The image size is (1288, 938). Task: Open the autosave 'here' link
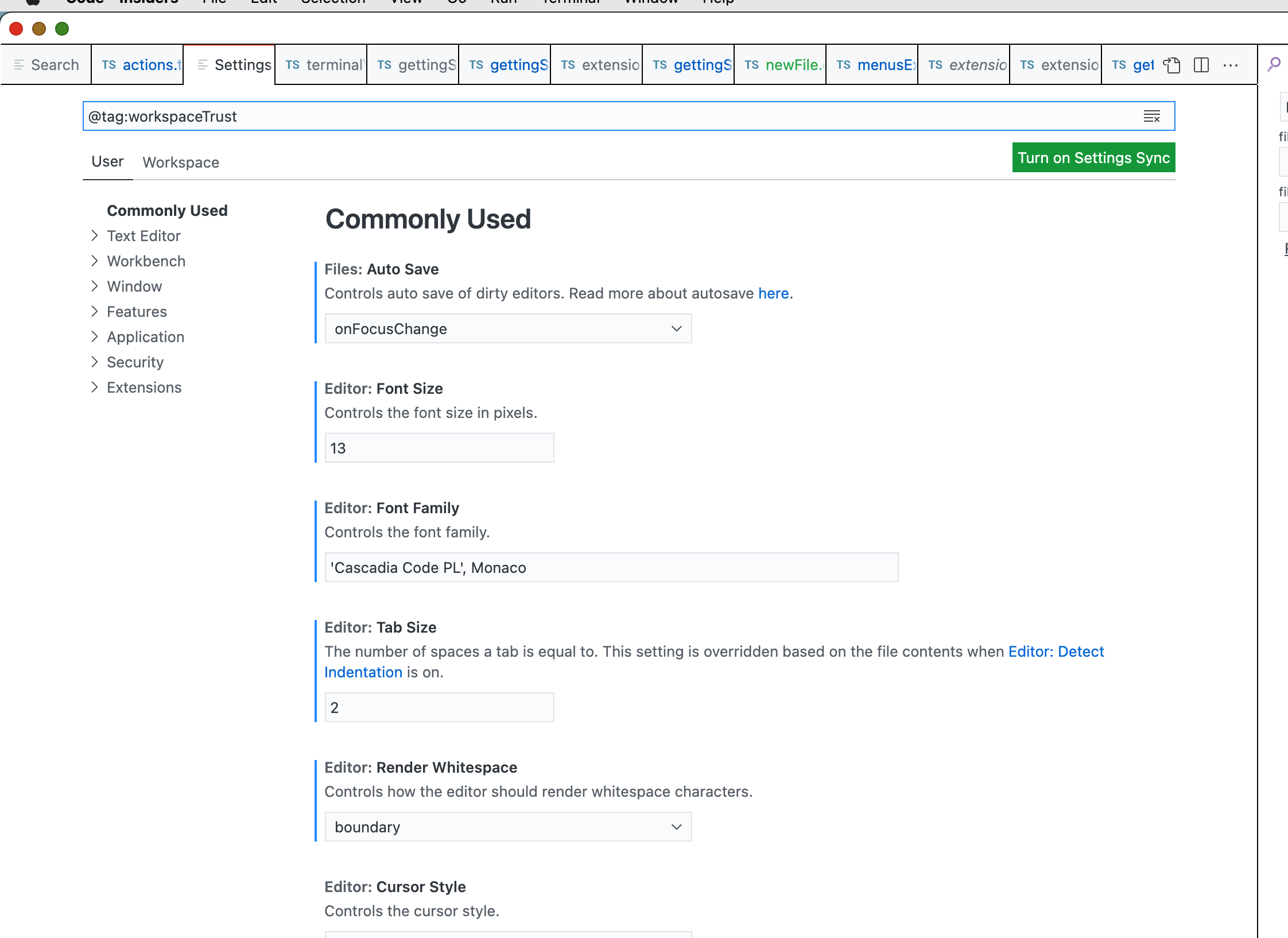[x=773, y=293]
